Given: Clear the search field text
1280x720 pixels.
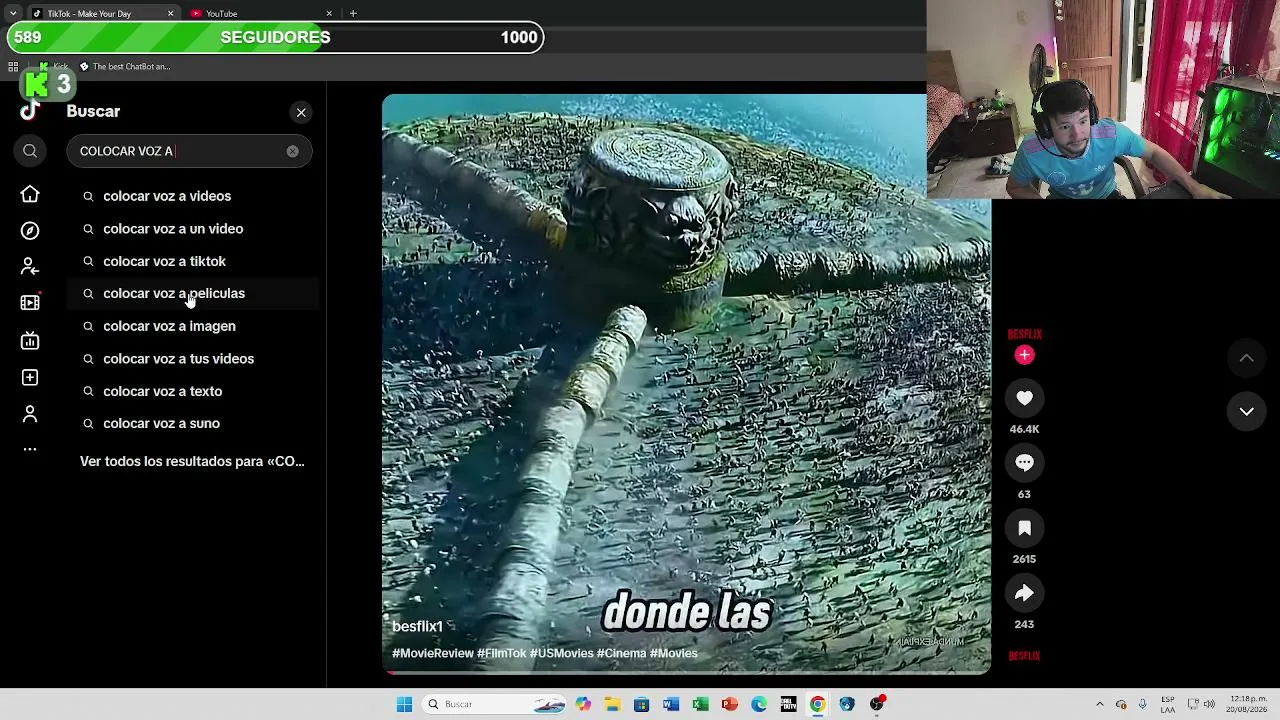Looking at the screenshot, I should pyautogui.click(x=292, y=151).
